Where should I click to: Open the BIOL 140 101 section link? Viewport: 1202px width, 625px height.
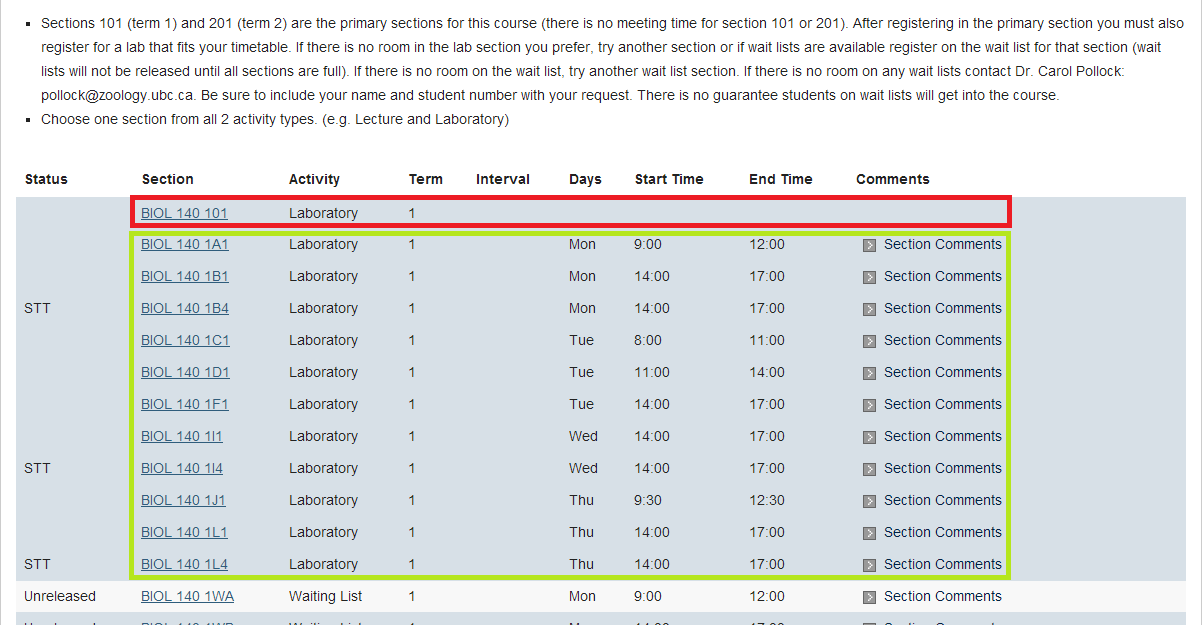point(184,213)
